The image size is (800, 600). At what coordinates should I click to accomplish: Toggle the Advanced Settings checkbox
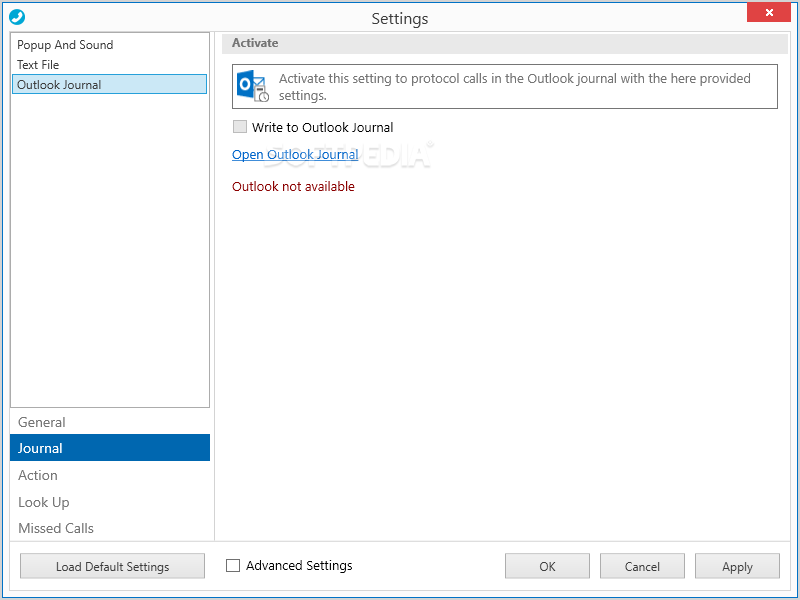(x=233, y=565)
